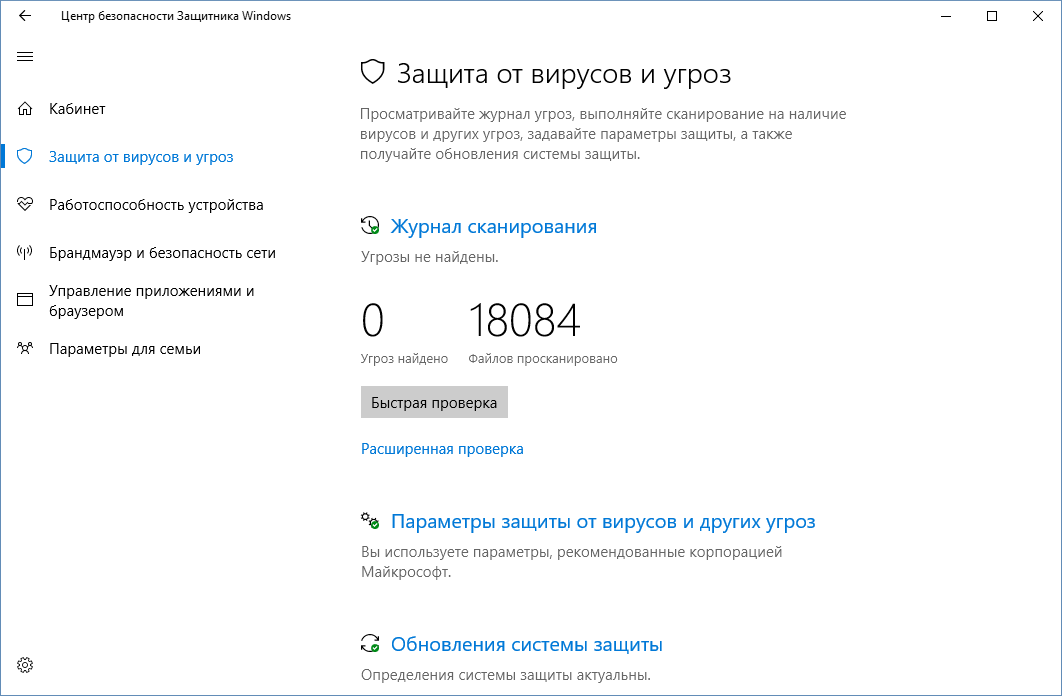The height and width of the screenshot is (696, 1062).
Task: Click the protection updates refresh icon
Action: [370, 643]
